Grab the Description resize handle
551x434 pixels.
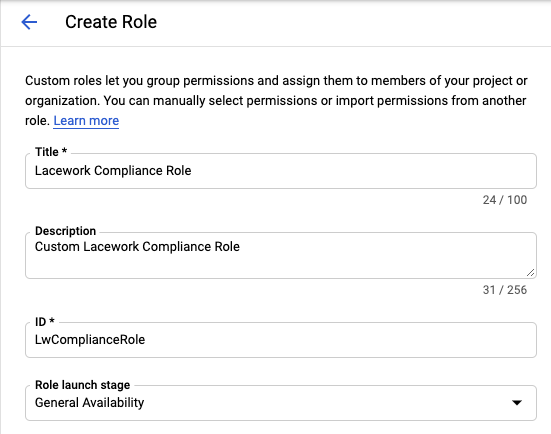pyautogui.click(x=531, y=273)
